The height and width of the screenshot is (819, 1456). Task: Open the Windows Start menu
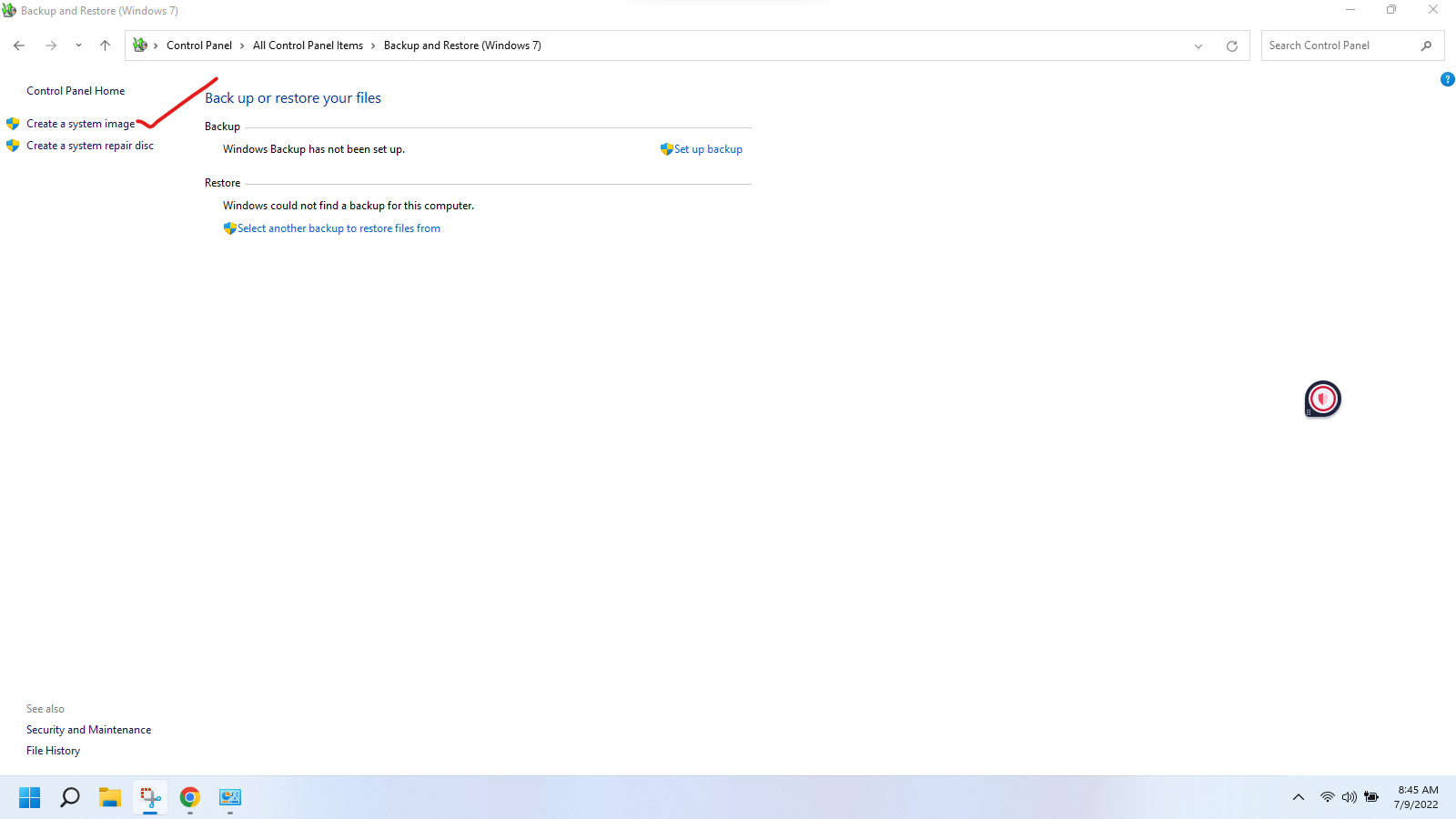(30, 797)
